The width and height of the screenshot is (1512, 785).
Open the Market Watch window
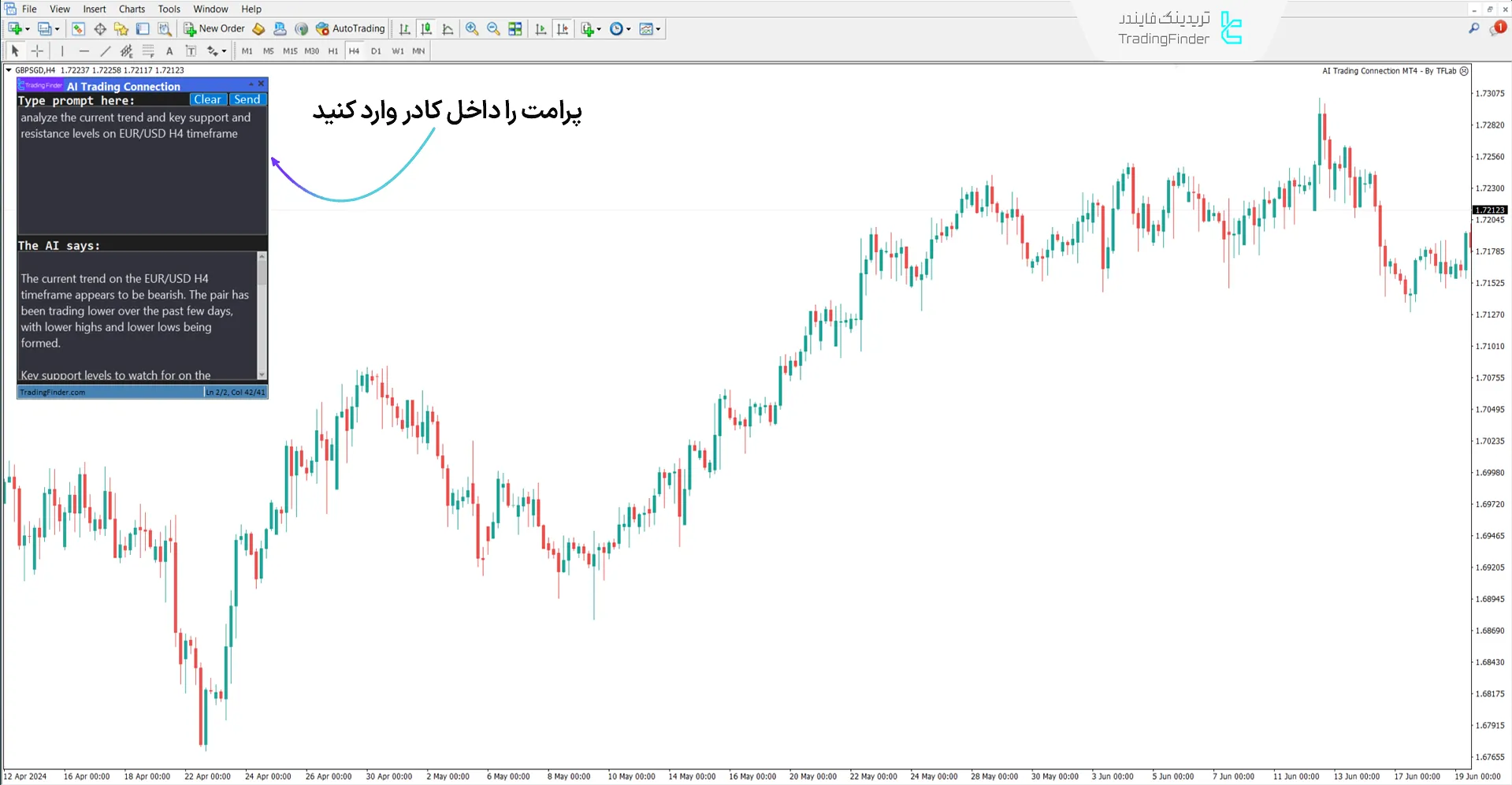click(78, 28)
